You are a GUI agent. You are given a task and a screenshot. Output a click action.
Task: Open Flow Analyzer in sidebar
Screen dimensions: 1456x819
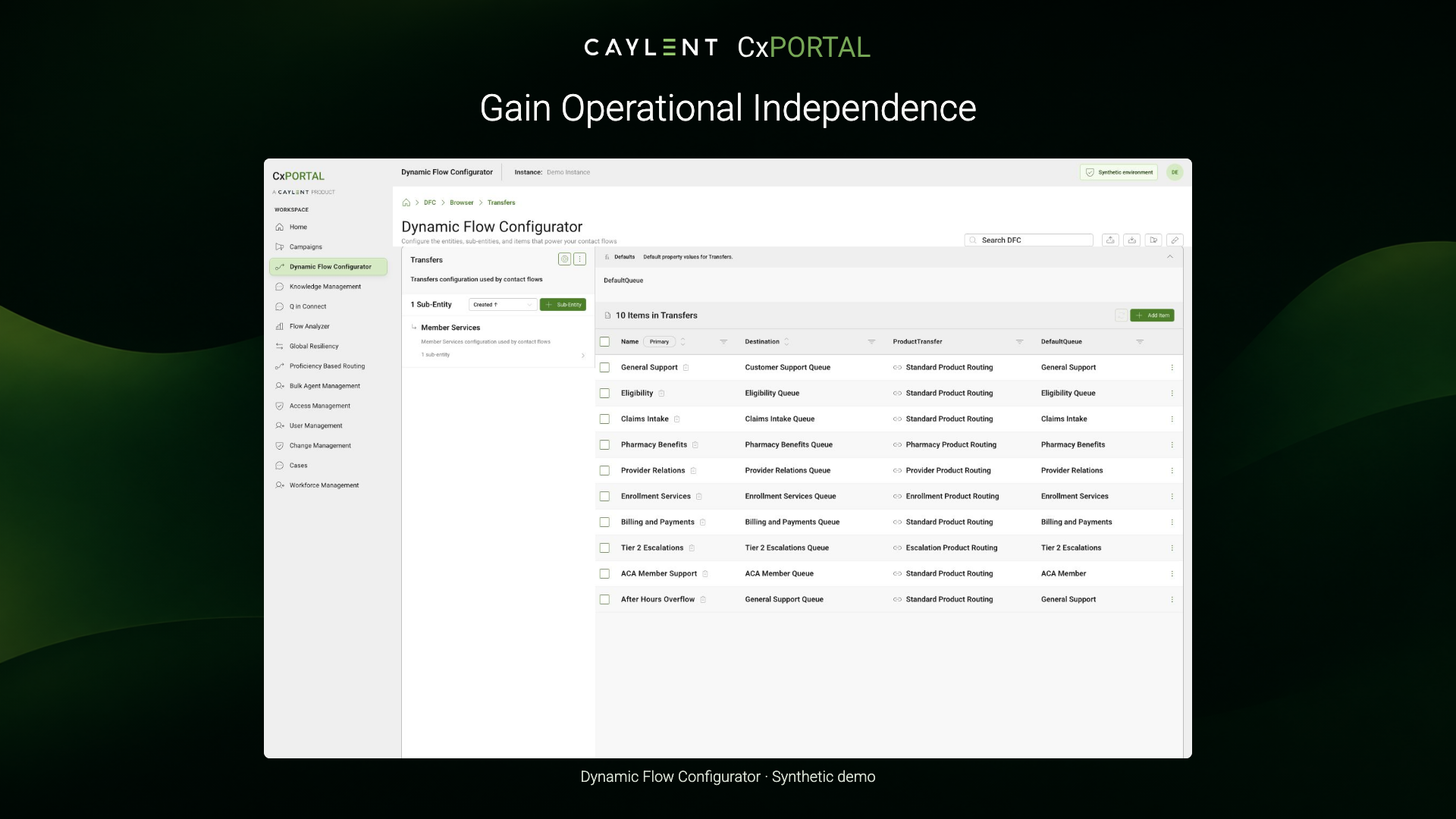click(328, 327)
